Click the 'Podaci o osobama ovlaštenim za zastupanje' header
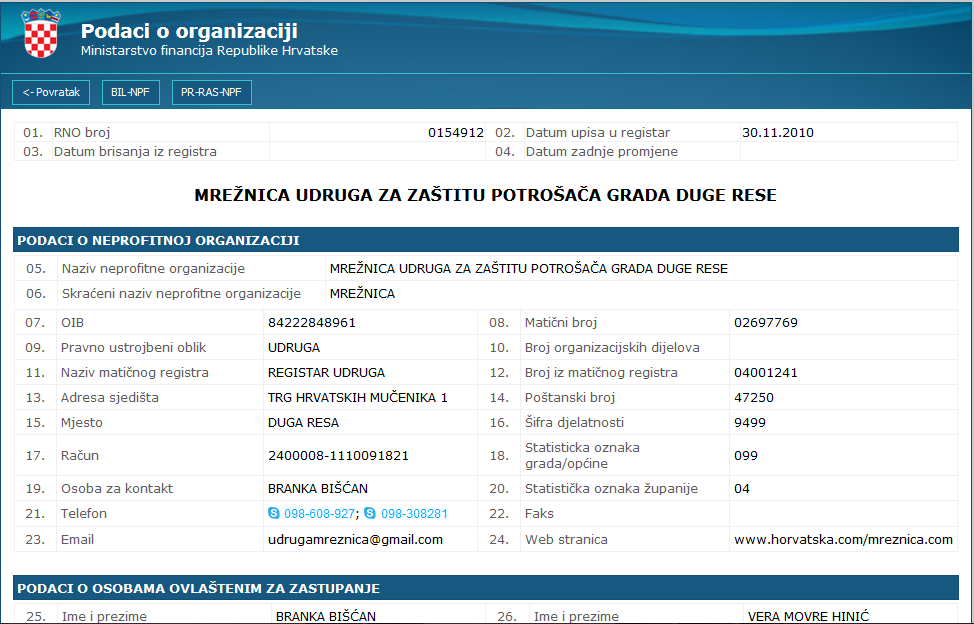 pyautogui.click(x=198, y=588)
